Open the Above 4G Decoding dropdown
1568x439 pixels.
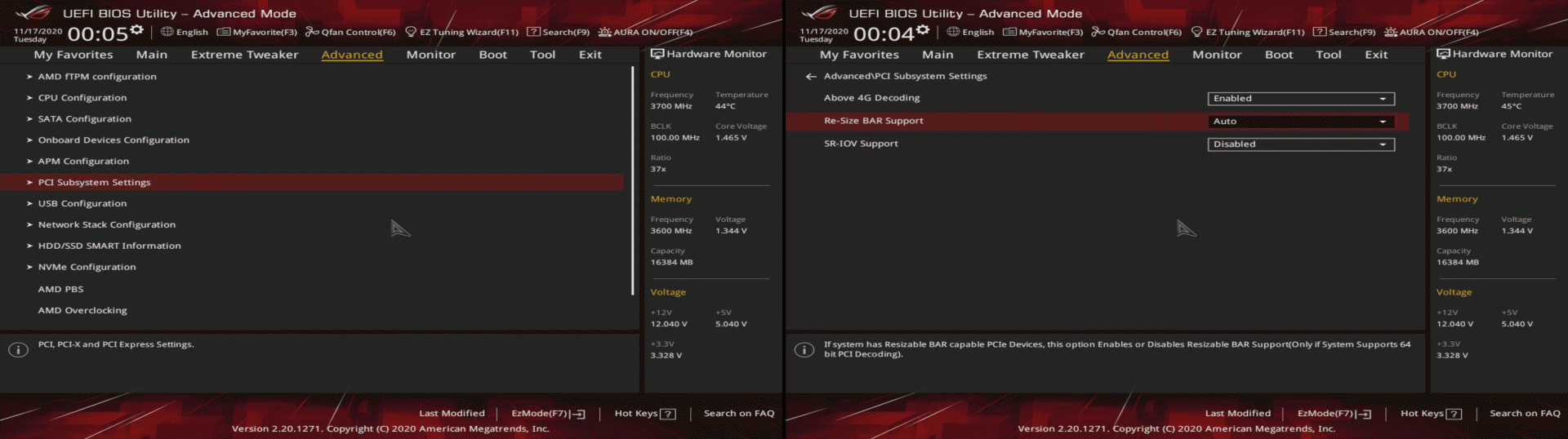click(1300, 99)
